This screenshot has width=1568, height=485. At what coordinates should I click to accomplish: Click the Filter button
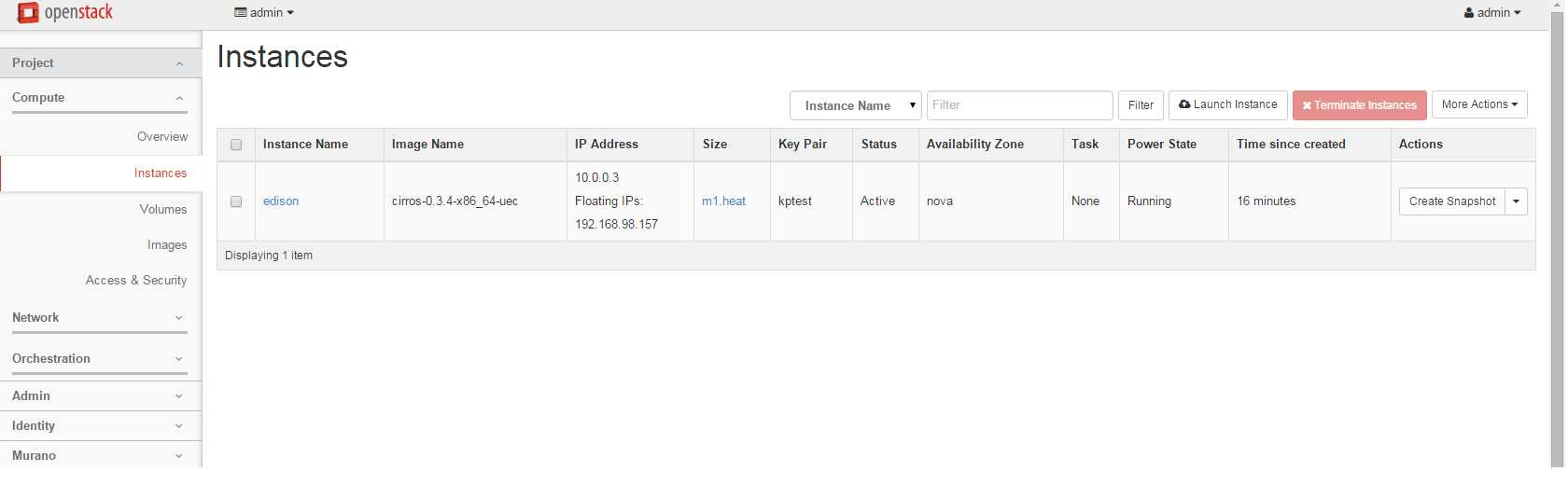pyautogui.click(x=1141, y=105)
